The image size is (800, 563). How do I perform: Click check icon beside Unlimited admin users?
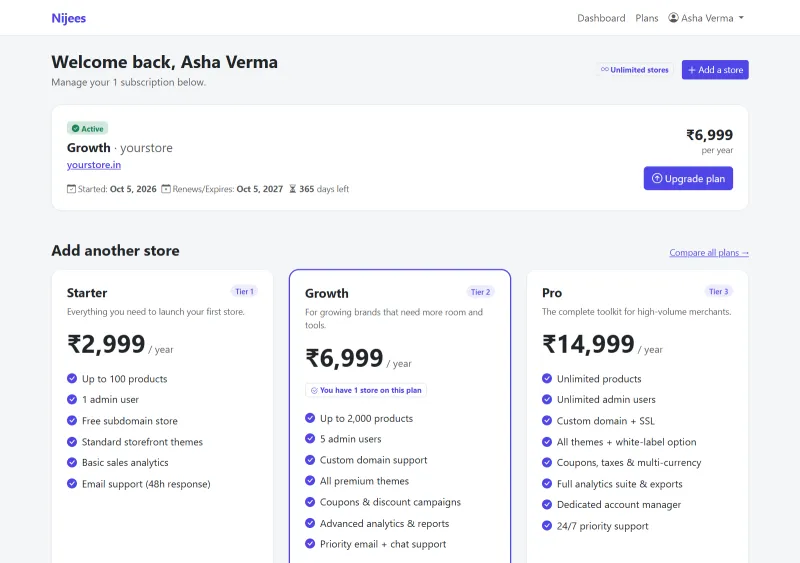click(547, 399)
